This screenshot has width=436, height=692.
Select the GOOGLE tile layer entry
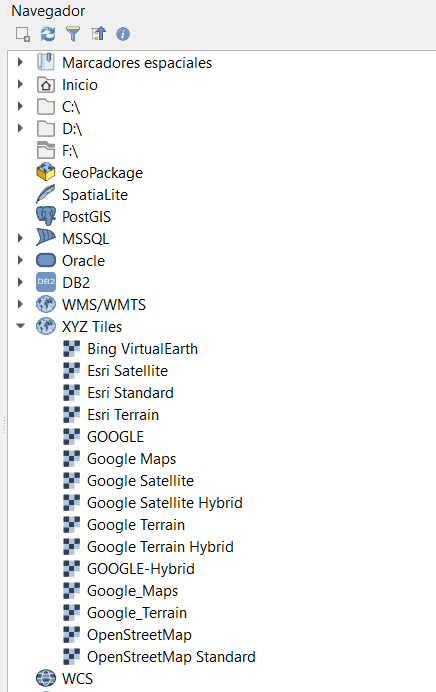116,437
